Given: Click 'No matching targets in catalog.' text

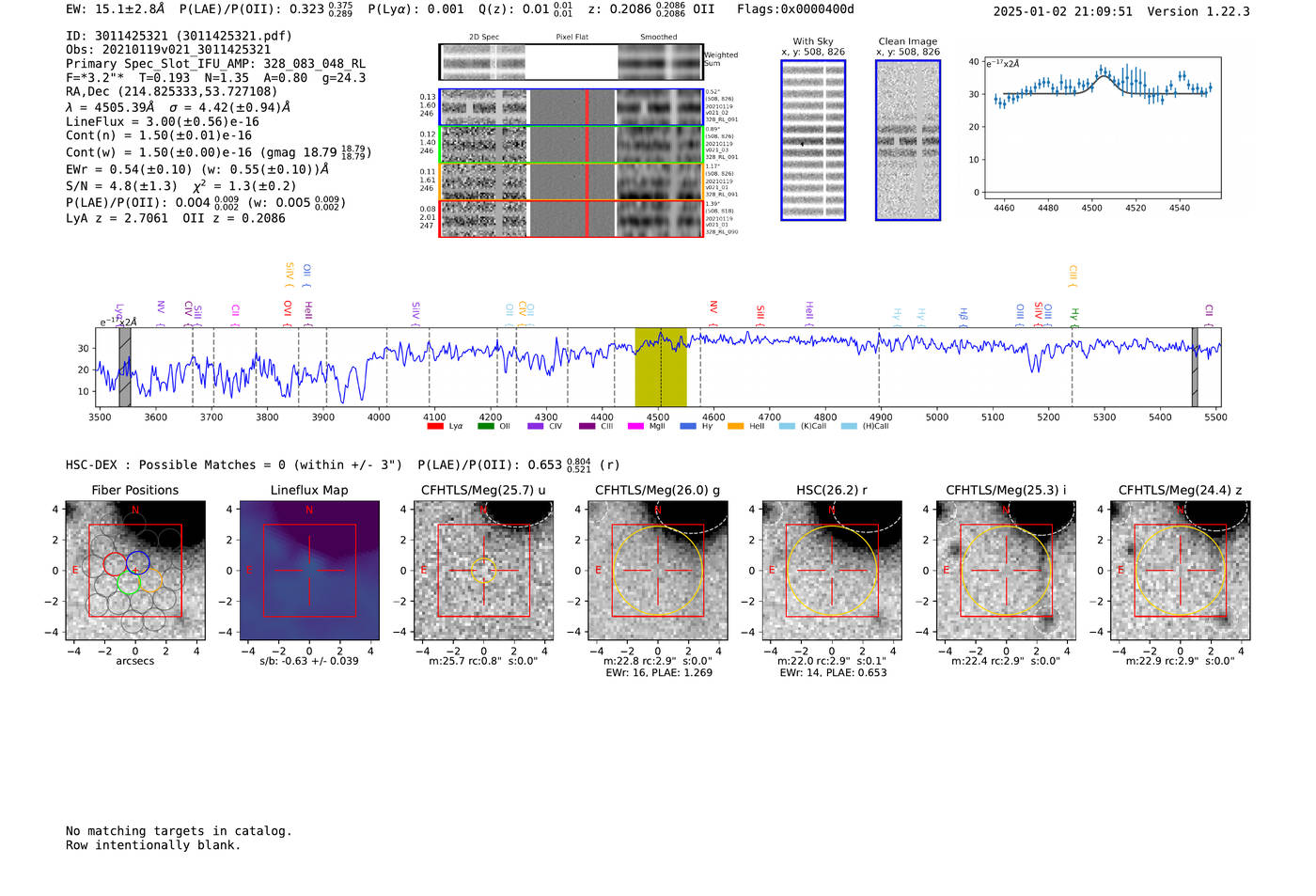Looking at the screenshot, I should [x=179, y=831].
